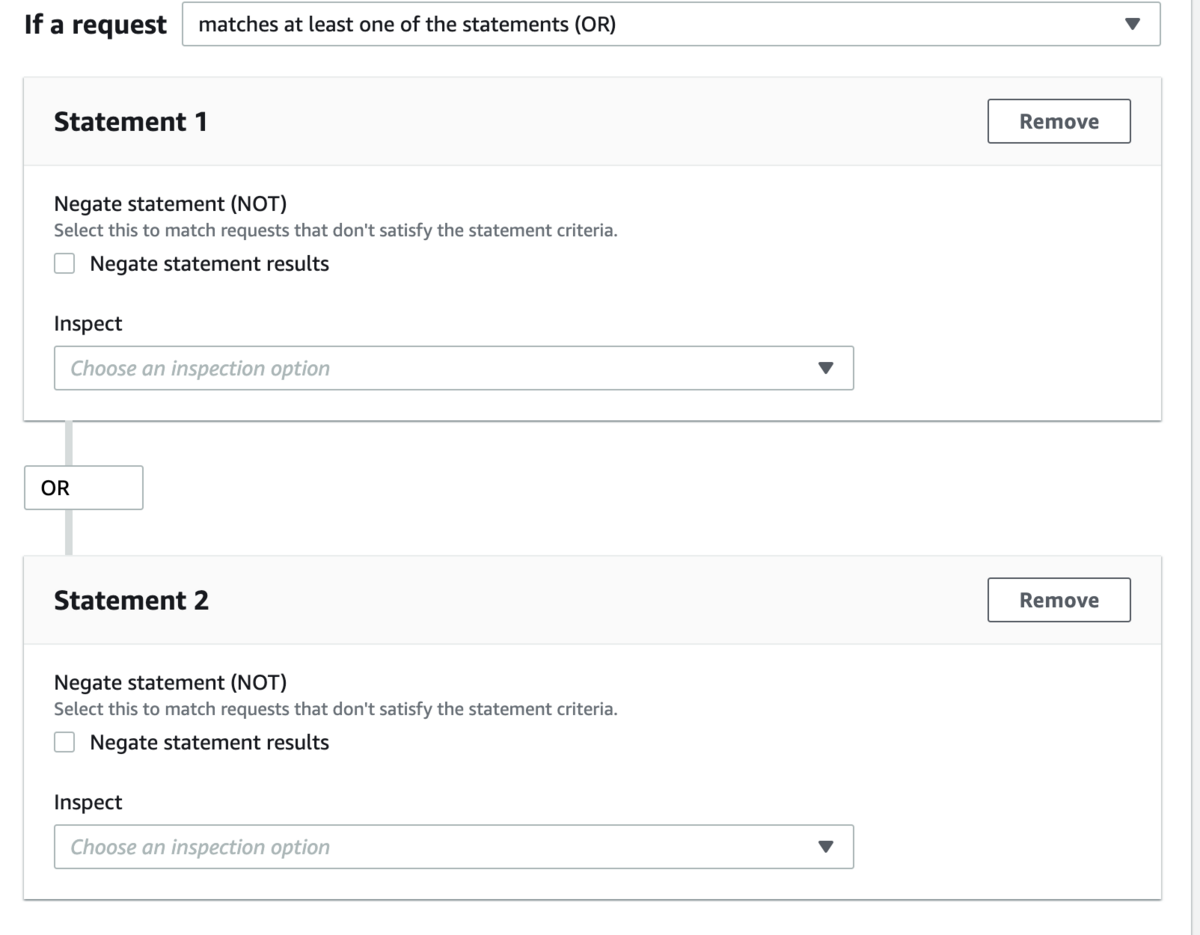Enable Negate statement results checkbox in Statement 1
Viewport: 1200px width, 935px height.
[x=65, y=264]
